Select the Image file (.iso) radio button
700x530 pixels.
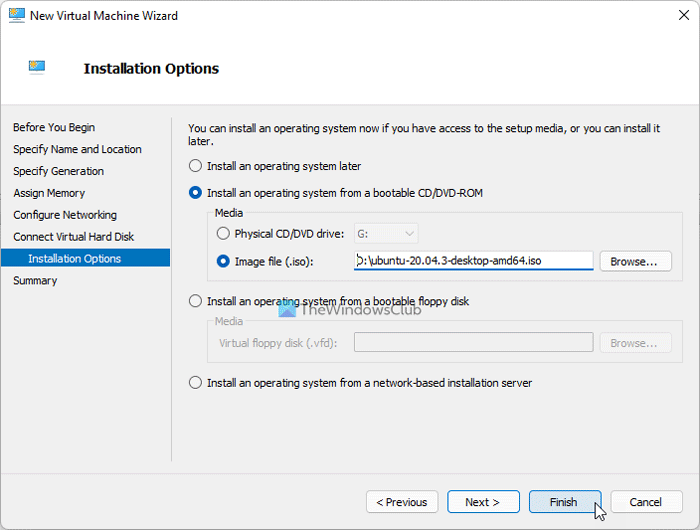pos(223,261)
